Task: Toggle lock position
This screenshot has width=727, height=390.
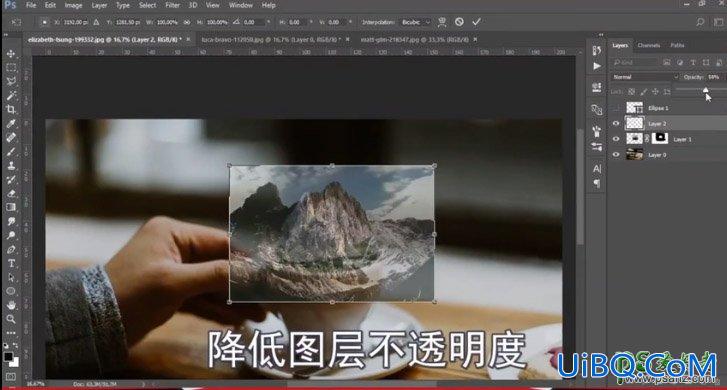Action: click(655, 91)
